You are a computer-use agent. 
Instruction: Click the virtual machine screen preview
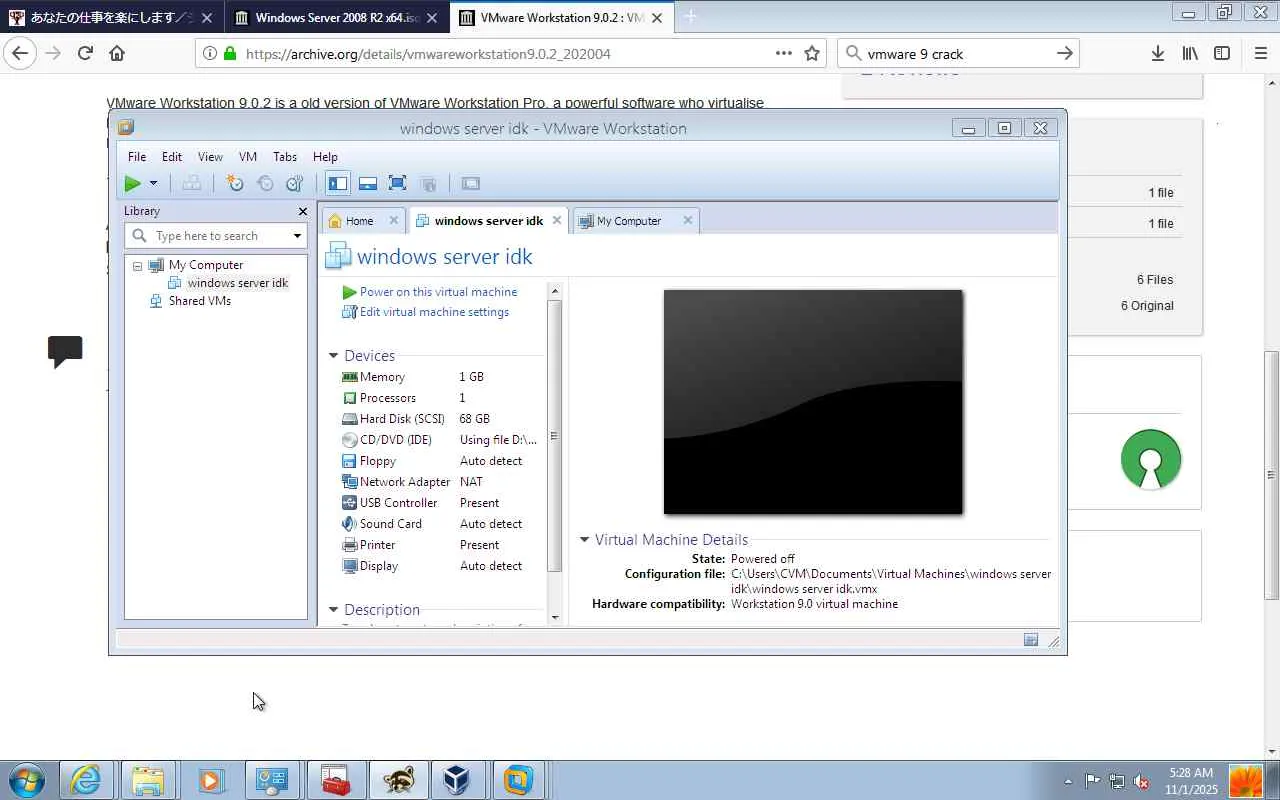tap(813, 402)
